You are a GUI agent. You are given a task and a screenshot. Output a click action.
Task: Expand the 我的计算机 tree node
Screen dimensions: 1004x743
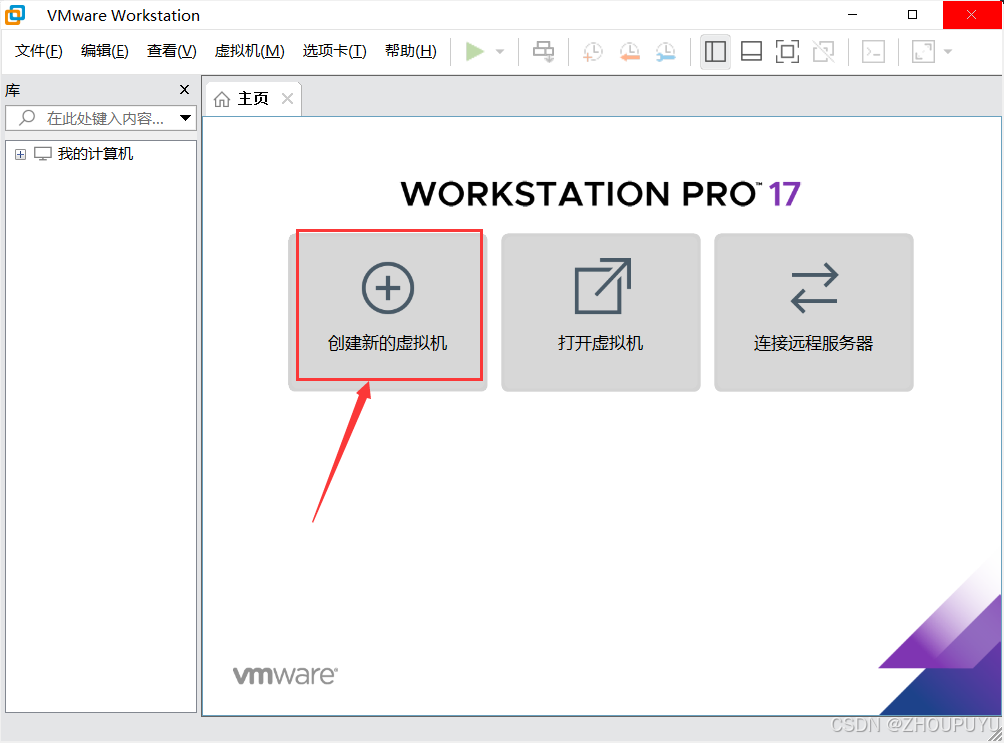tap(20, 154)
